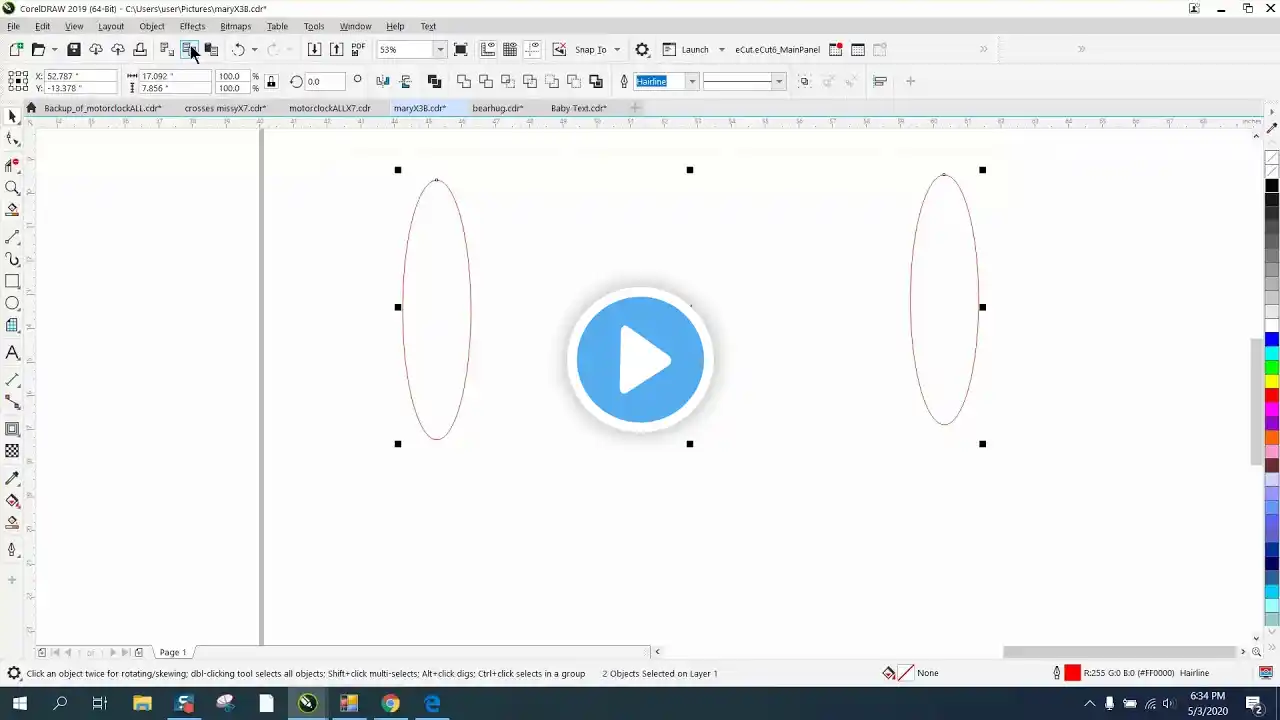Screen dimensions: 1280x720
Task: Select the Ellipse tool
Action: click(x=12, y=303)
